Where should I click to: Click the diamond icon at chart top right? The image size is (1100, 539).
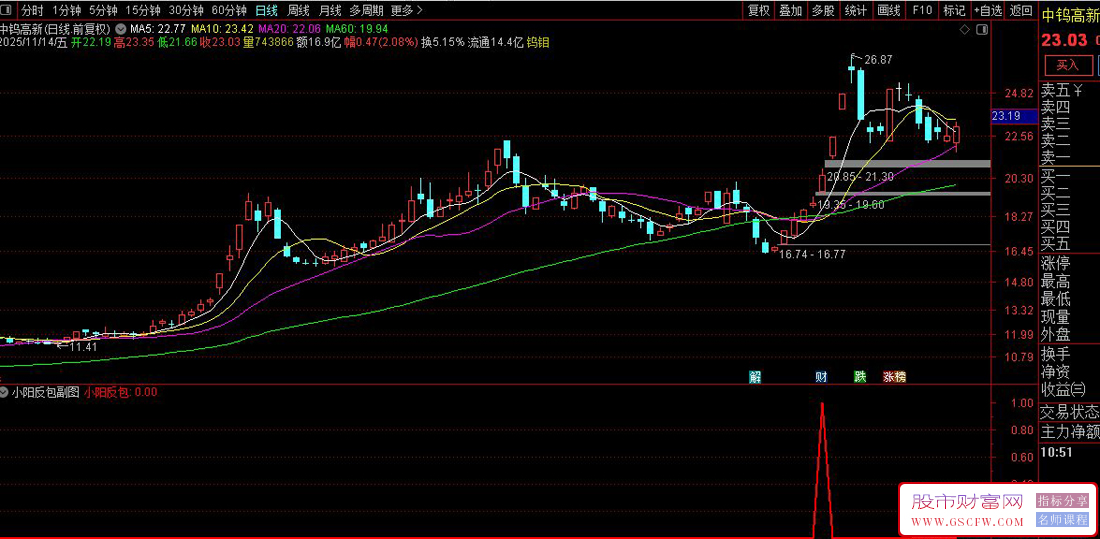coord(966,29)
